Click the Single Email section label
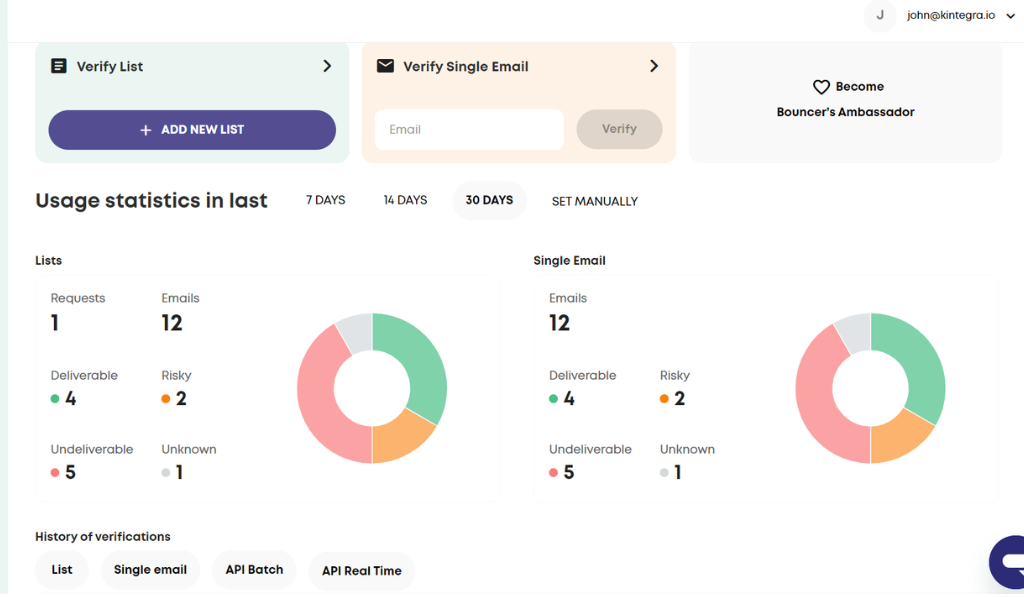Image resolution: width=1024 pixels, height=597 pixels. pos(569,261)
